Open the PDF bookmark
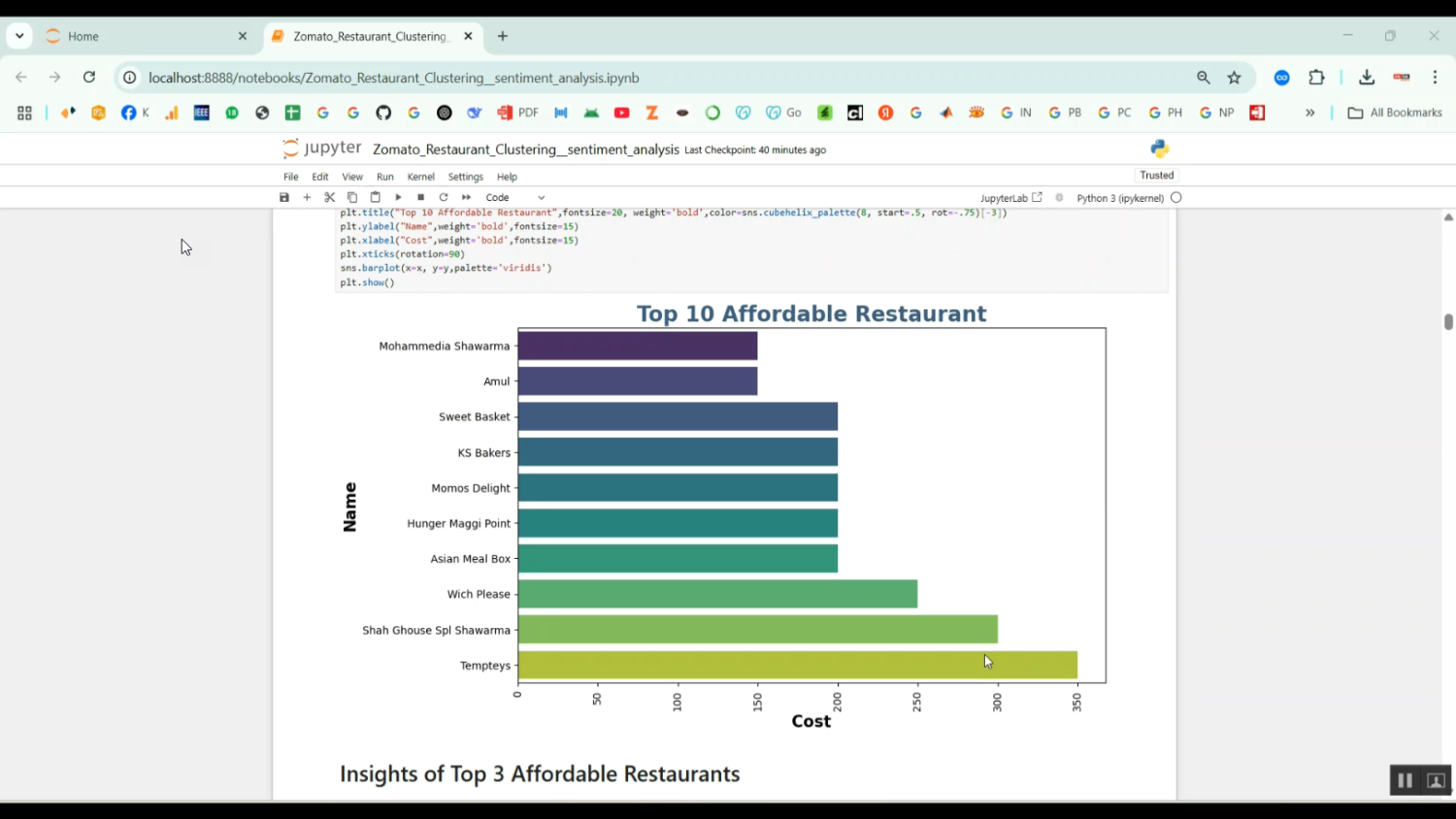This screenshot has width=1456, height=819. click(x=518, y=114)
